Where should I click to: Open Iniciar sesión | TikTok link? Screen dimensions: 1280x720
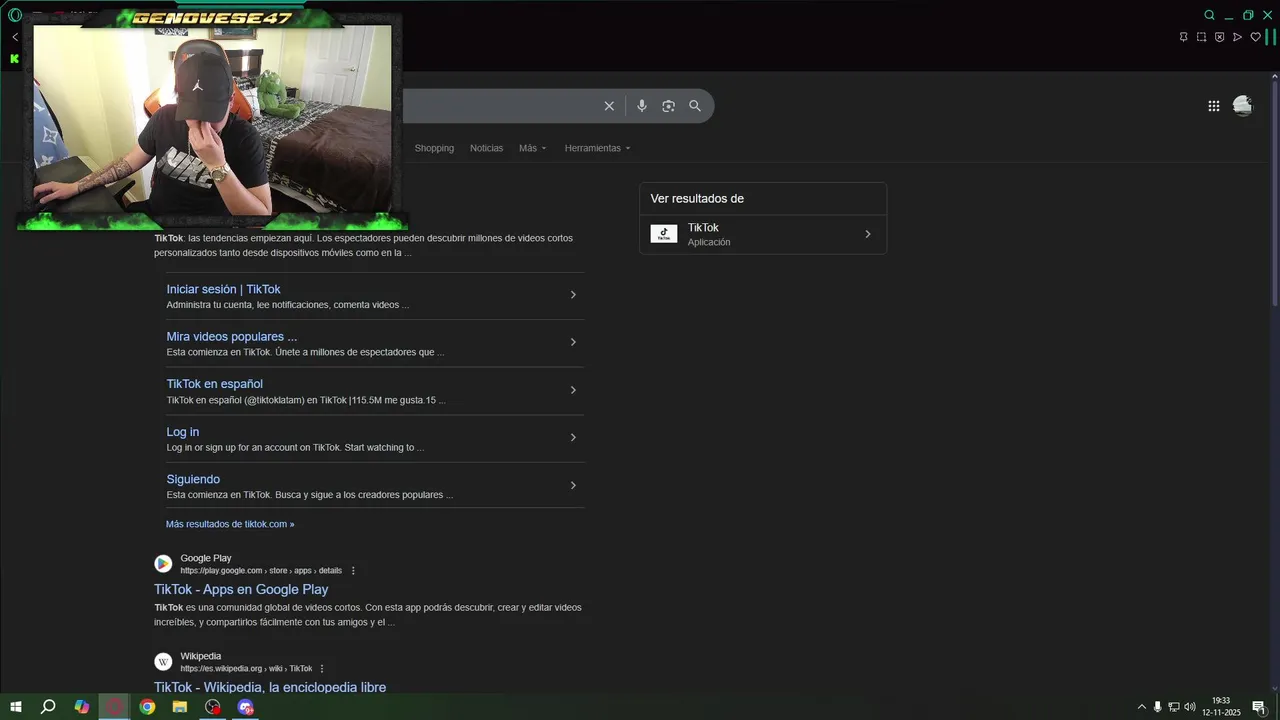tap(223, 289)
